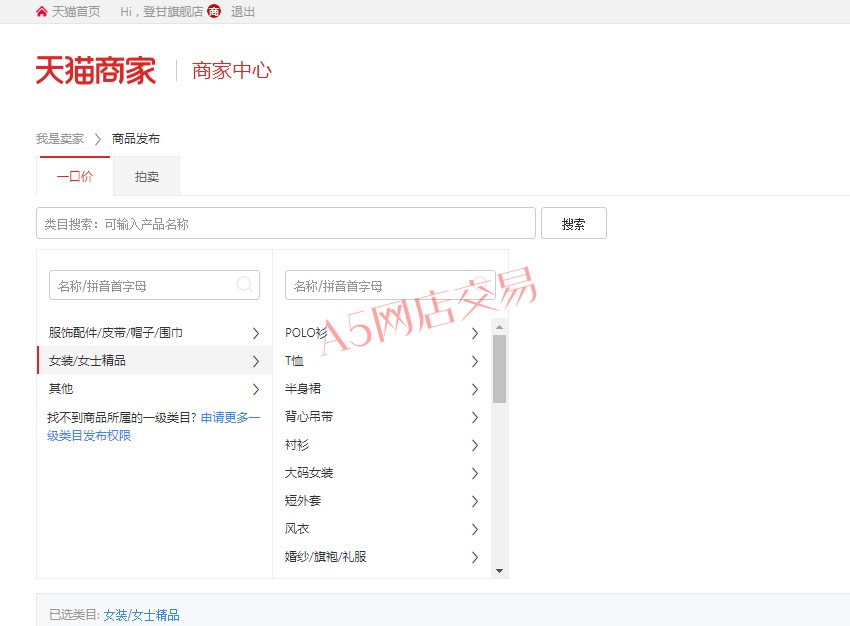The width and height of the screenshot is (850, 626).
Task: Expand chevron beside 女装/女士精品
Action: [x=256, y=361]
